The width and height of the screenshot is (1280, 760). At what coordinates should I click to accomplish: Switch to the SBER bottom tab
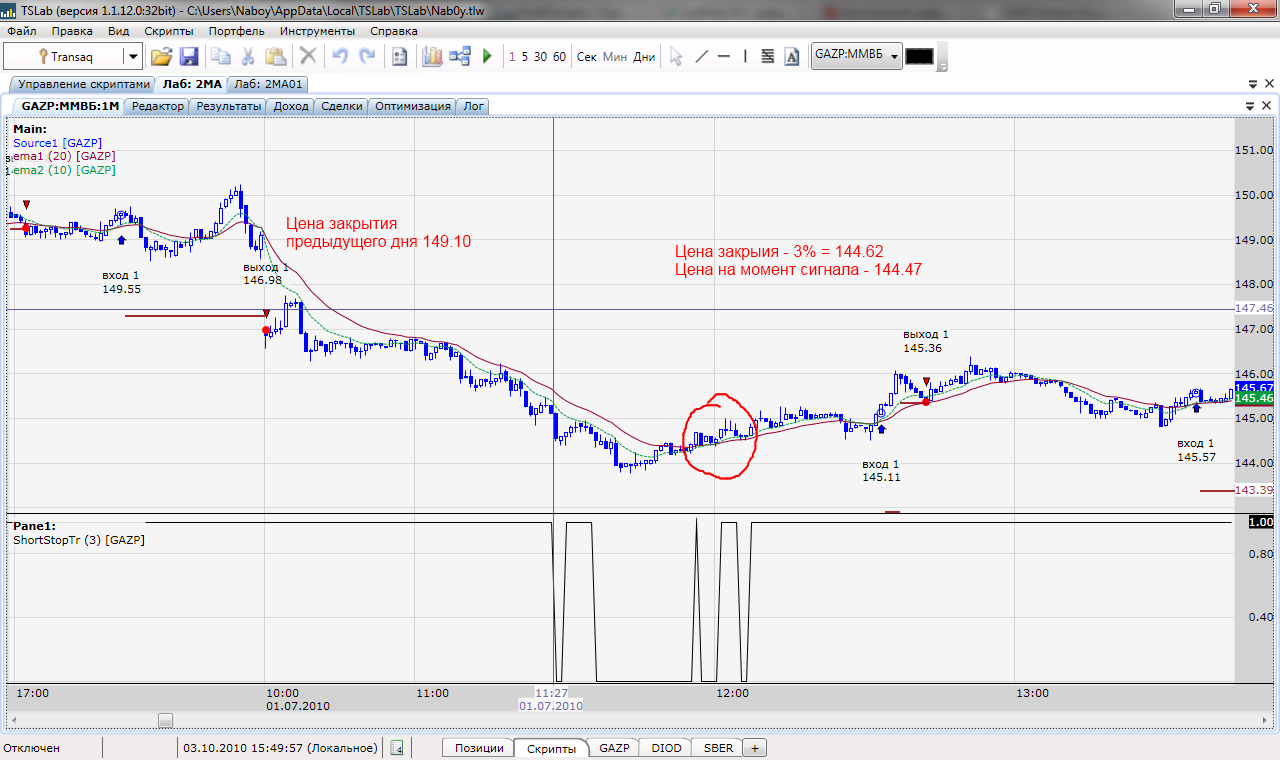pos(718,748)
